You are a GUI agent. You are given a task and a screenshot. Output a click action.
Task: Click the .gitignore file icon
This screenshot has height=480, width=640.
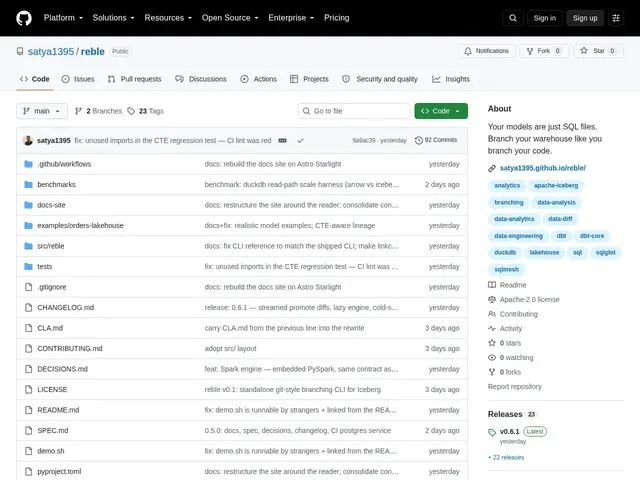[28, 287]
